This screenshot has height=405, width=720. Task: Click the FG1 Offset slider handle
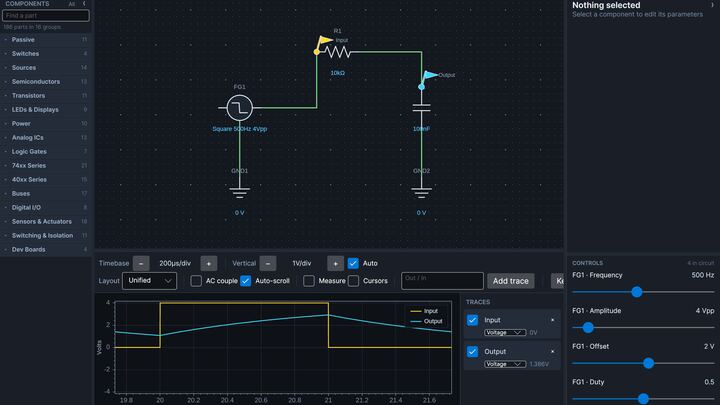click(x=648, y=363)
